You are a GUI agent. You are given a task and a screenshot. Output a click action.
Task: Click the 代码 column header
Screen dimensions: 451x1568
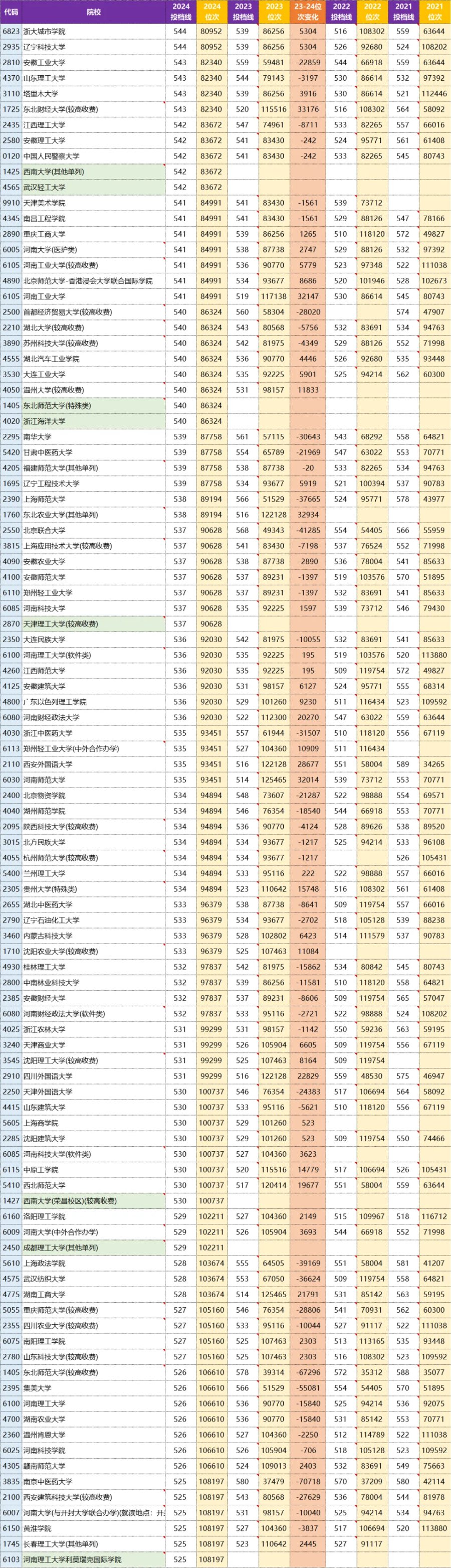11,12
